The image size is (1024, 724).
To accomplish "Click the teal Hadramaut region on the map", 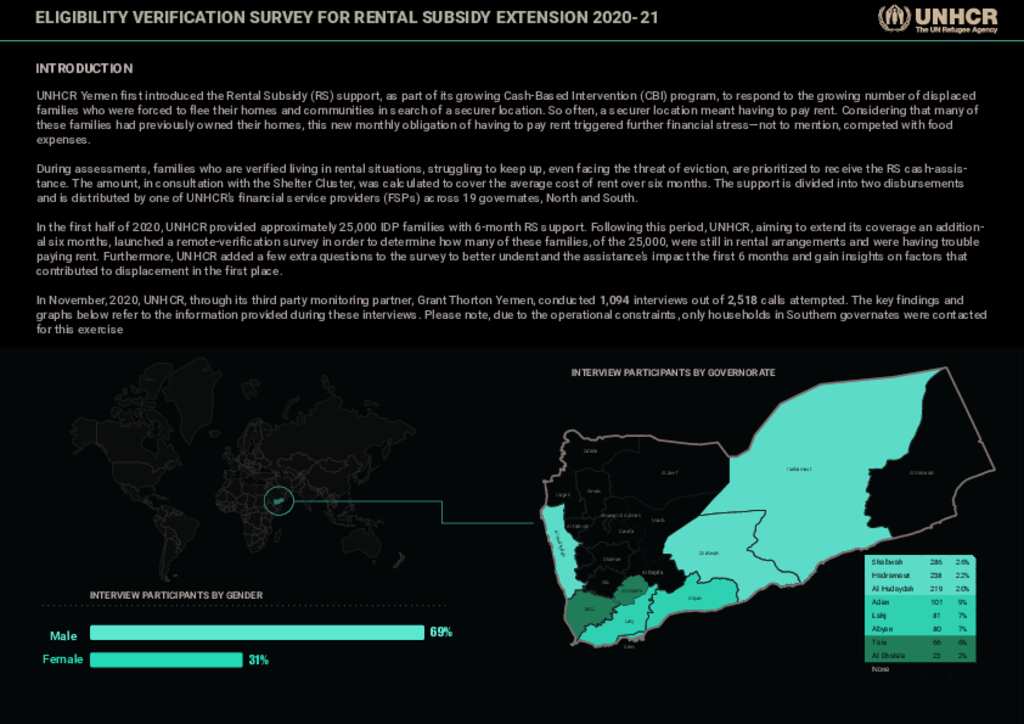I will point(799,468).
